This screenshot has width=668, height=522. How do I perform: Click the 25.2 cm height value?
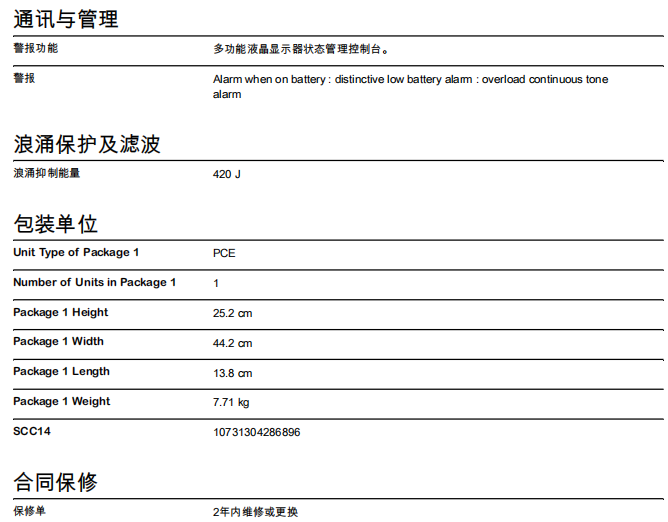(x=233, y=313)
